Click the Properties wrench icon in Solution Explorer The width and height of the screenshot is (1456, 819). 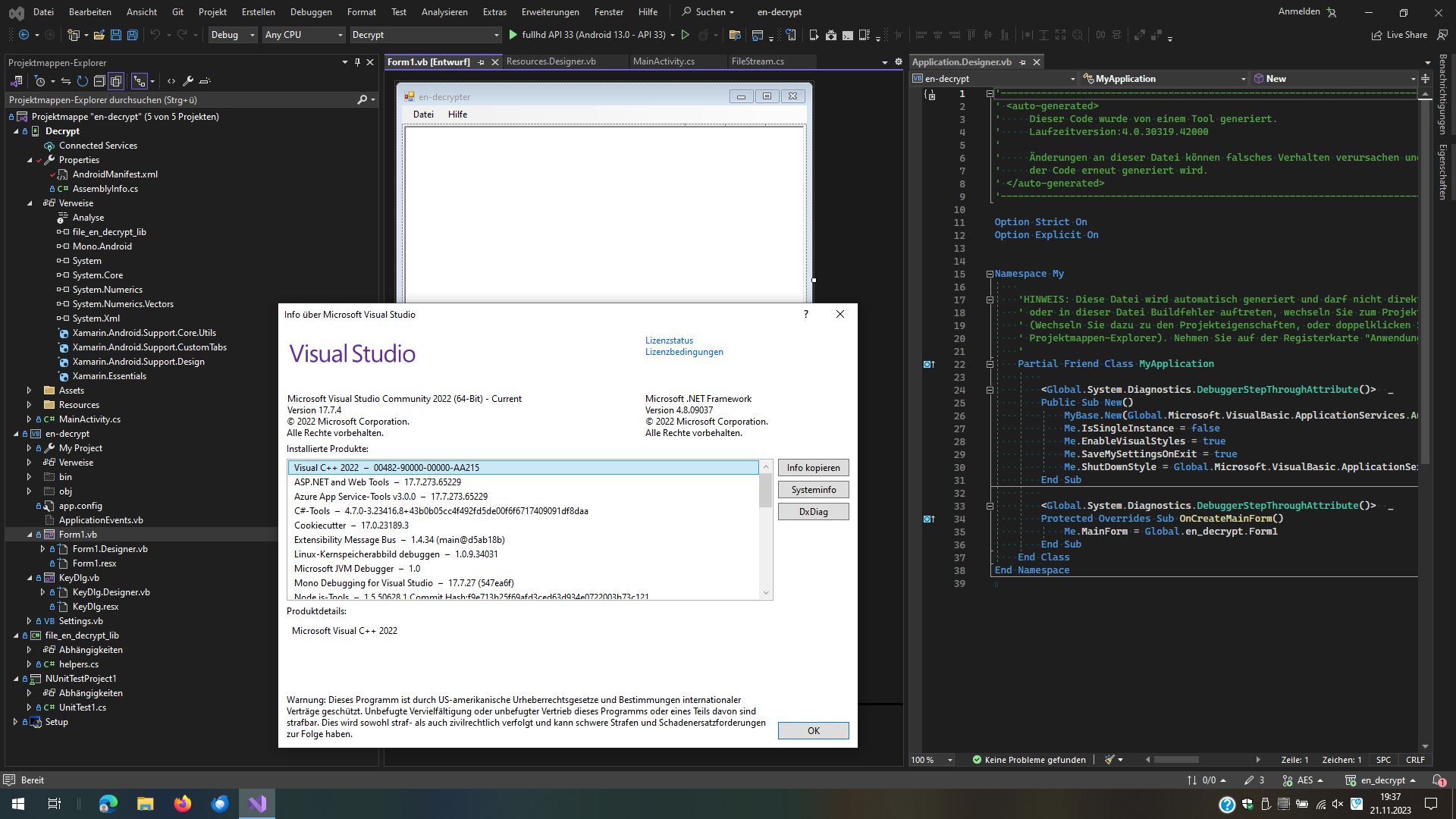tap(188, 81)
